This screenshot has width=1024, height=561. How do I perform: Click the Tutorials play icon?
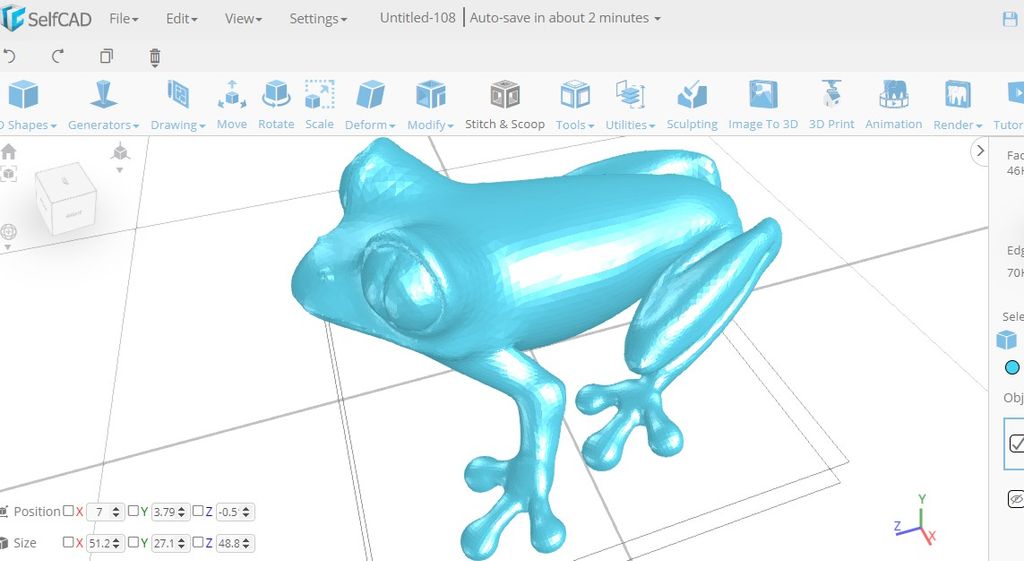(x=1016, y=93)
